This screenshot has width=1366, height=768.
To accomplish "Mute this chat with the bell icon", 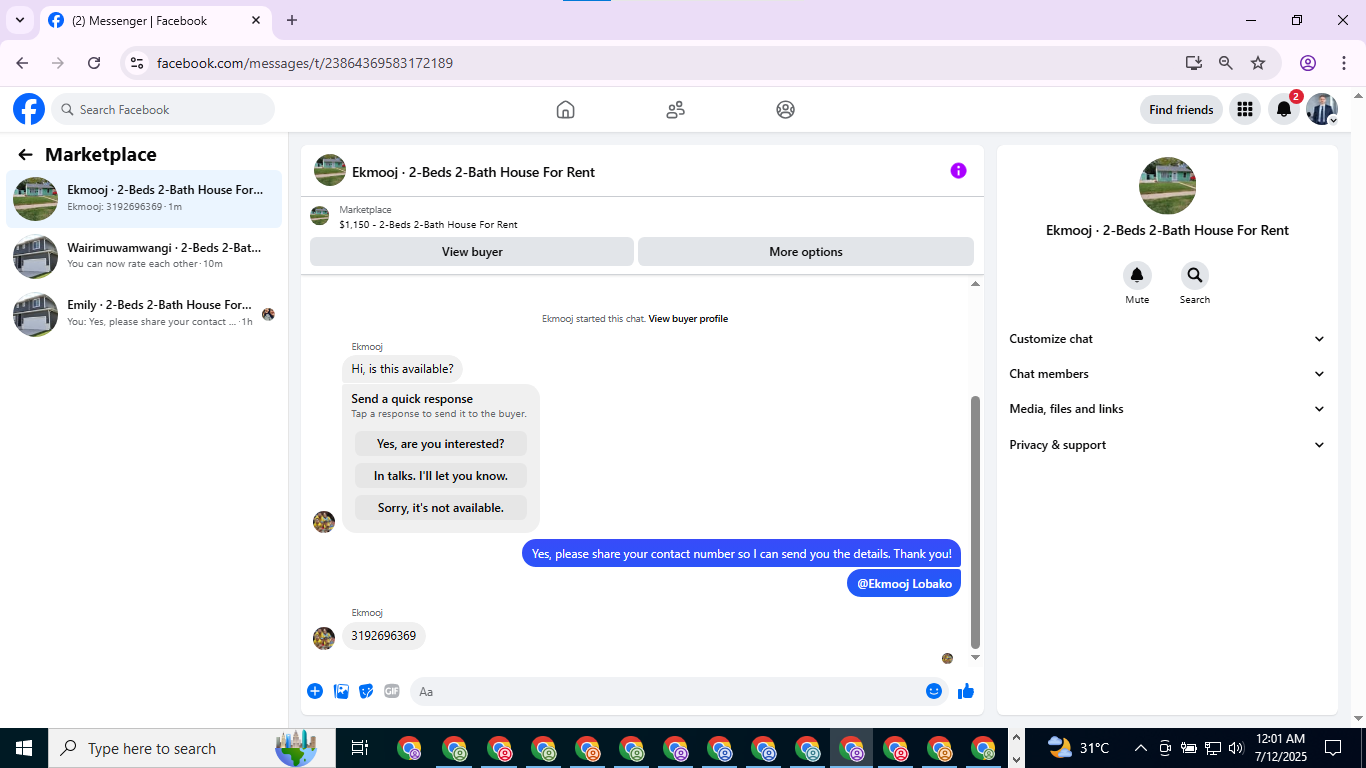I will pyautogui.click(x=1137, y=275).
